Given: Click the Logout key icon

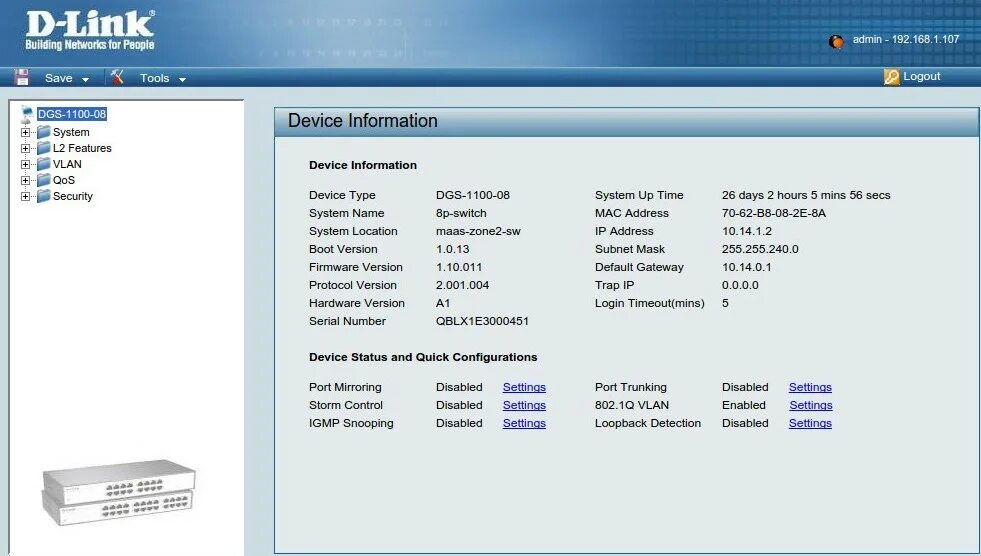Looking at the screenshot, I should pos(892,77).
